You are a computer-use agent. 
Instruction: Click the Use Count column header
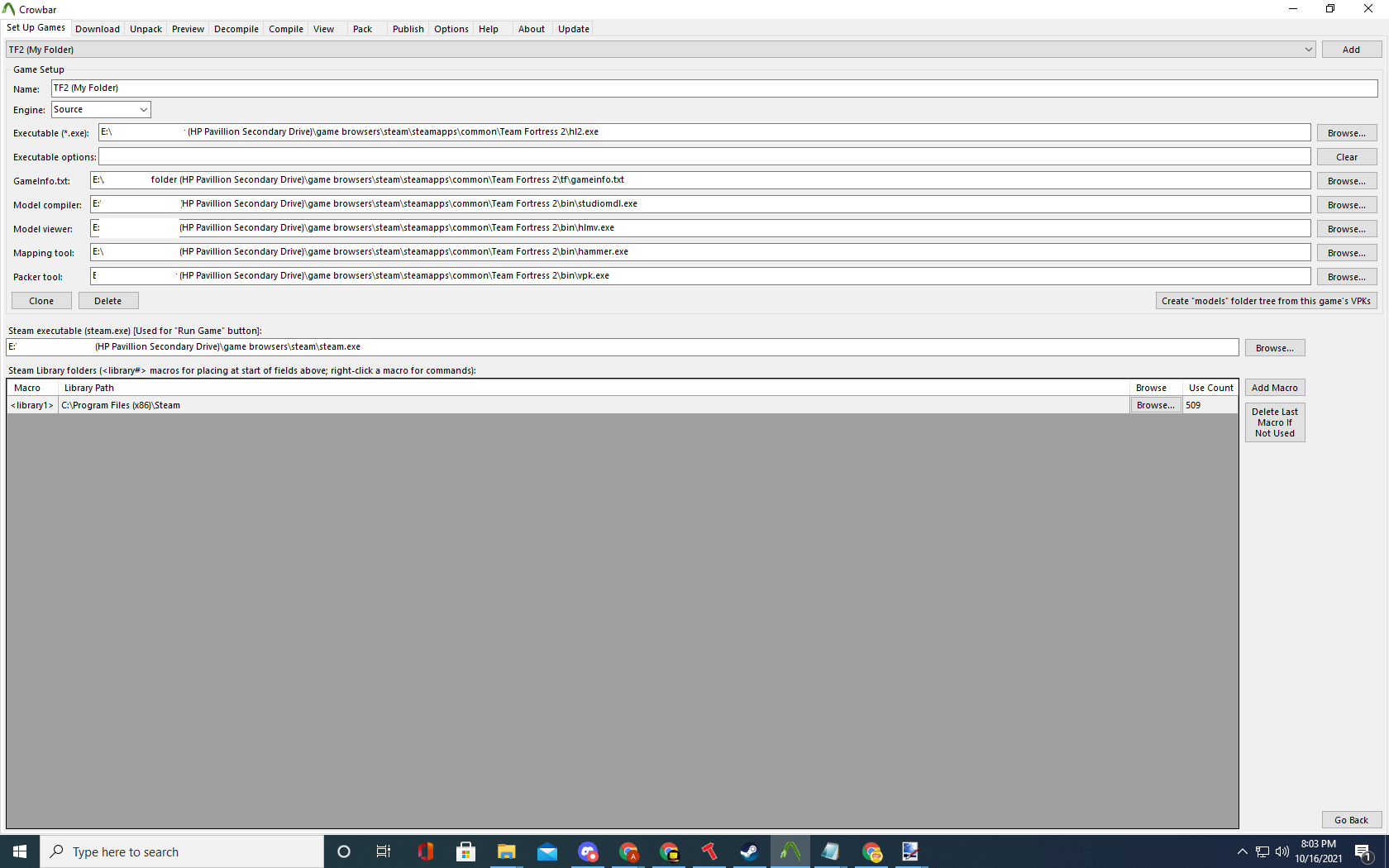(1211, 388)
